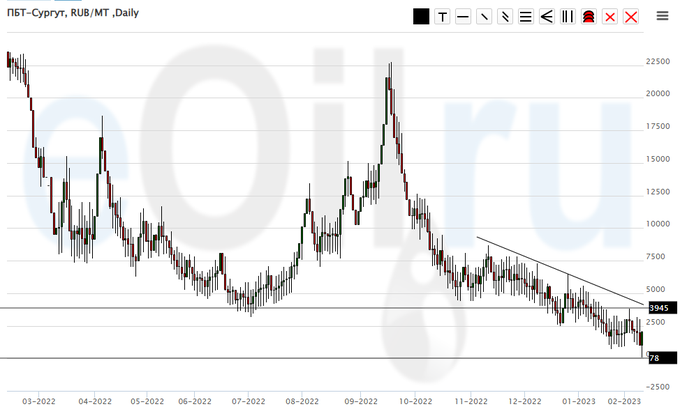Click the 03-2022 date axis label

coord(39,401)
